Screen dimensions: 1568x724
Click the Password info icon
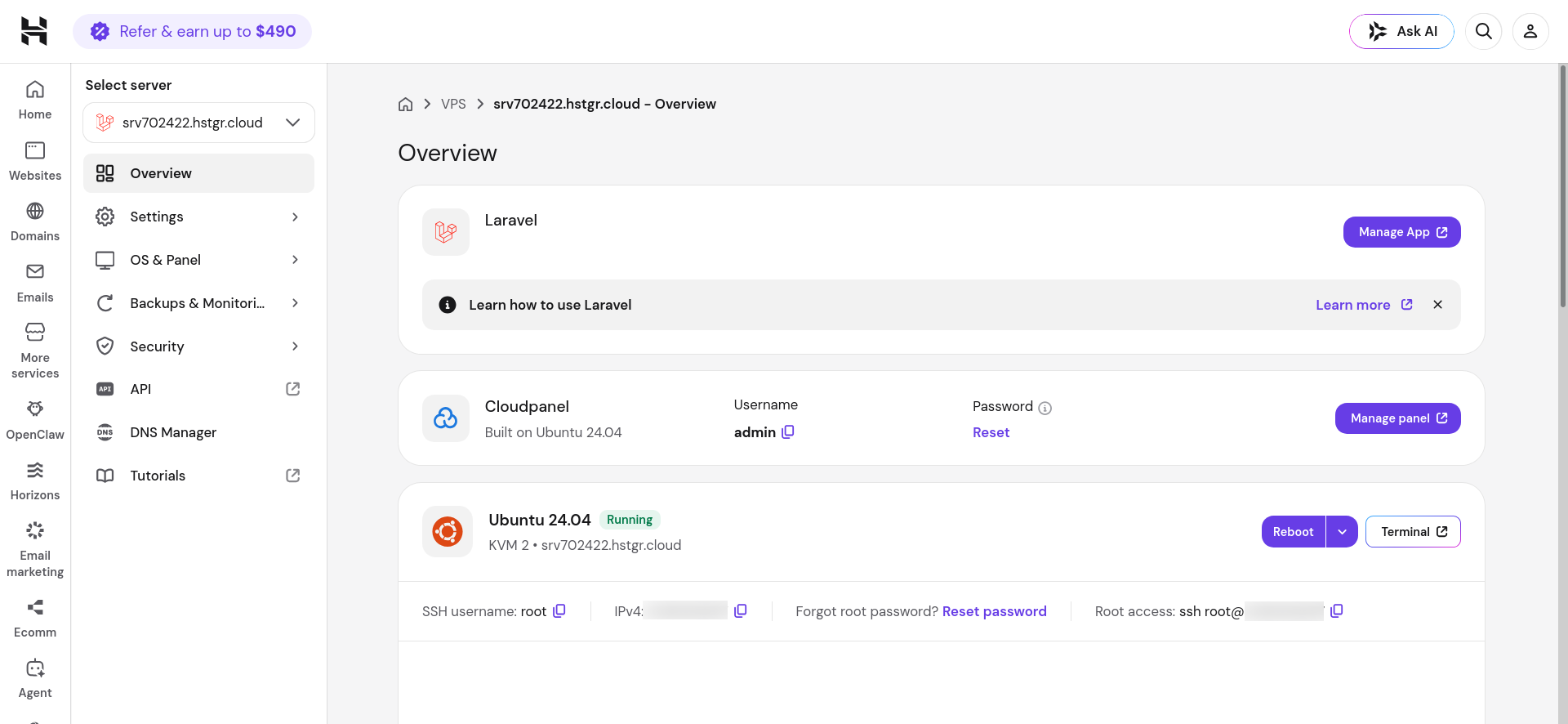tap(1045, 408)
